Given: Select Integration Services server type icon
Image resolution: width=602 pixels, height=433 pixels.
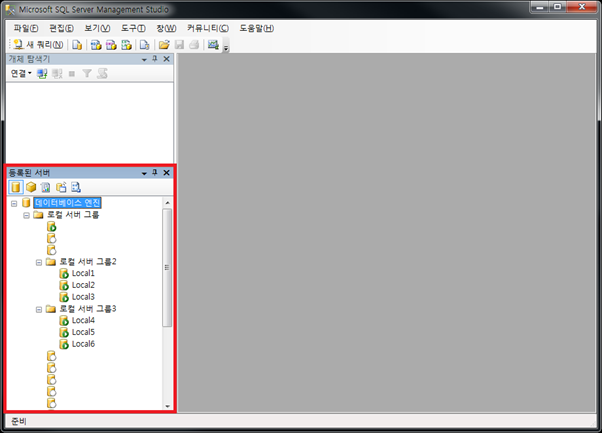Looking at the screenshot, I should pyautogui.click(x=76, y=187).
